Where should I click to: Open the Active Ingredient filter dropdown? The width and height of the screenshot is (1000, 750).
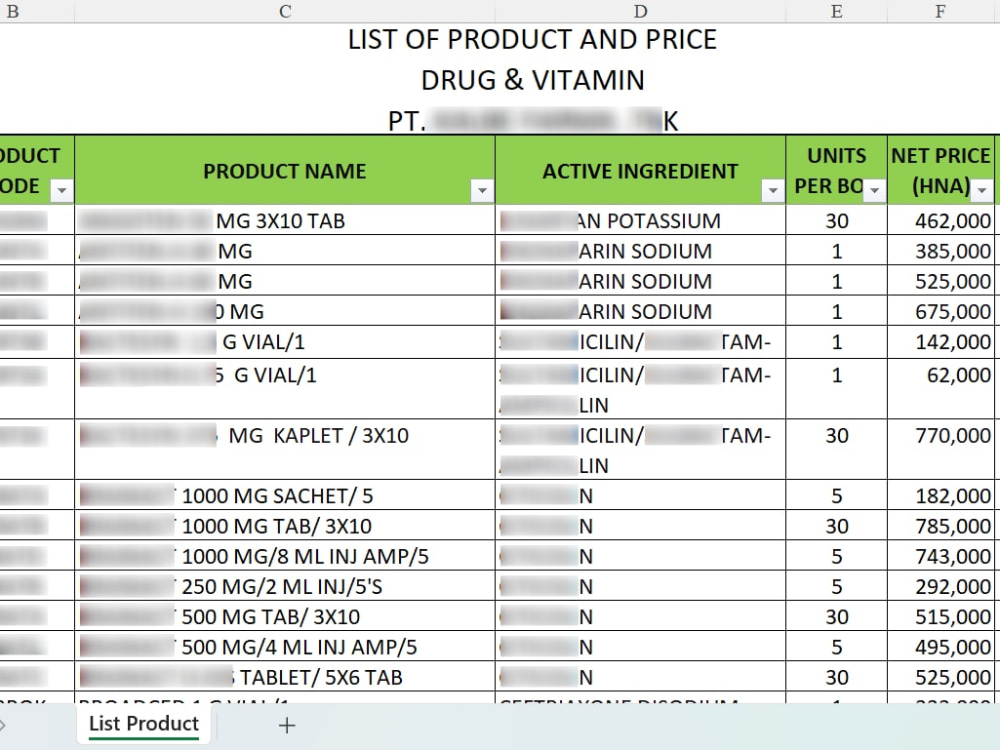click(772, 190)
